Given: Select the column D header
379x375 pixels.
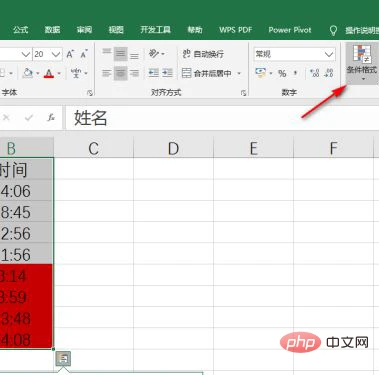Looking at the screenshot, I should [x=173, y=148].
